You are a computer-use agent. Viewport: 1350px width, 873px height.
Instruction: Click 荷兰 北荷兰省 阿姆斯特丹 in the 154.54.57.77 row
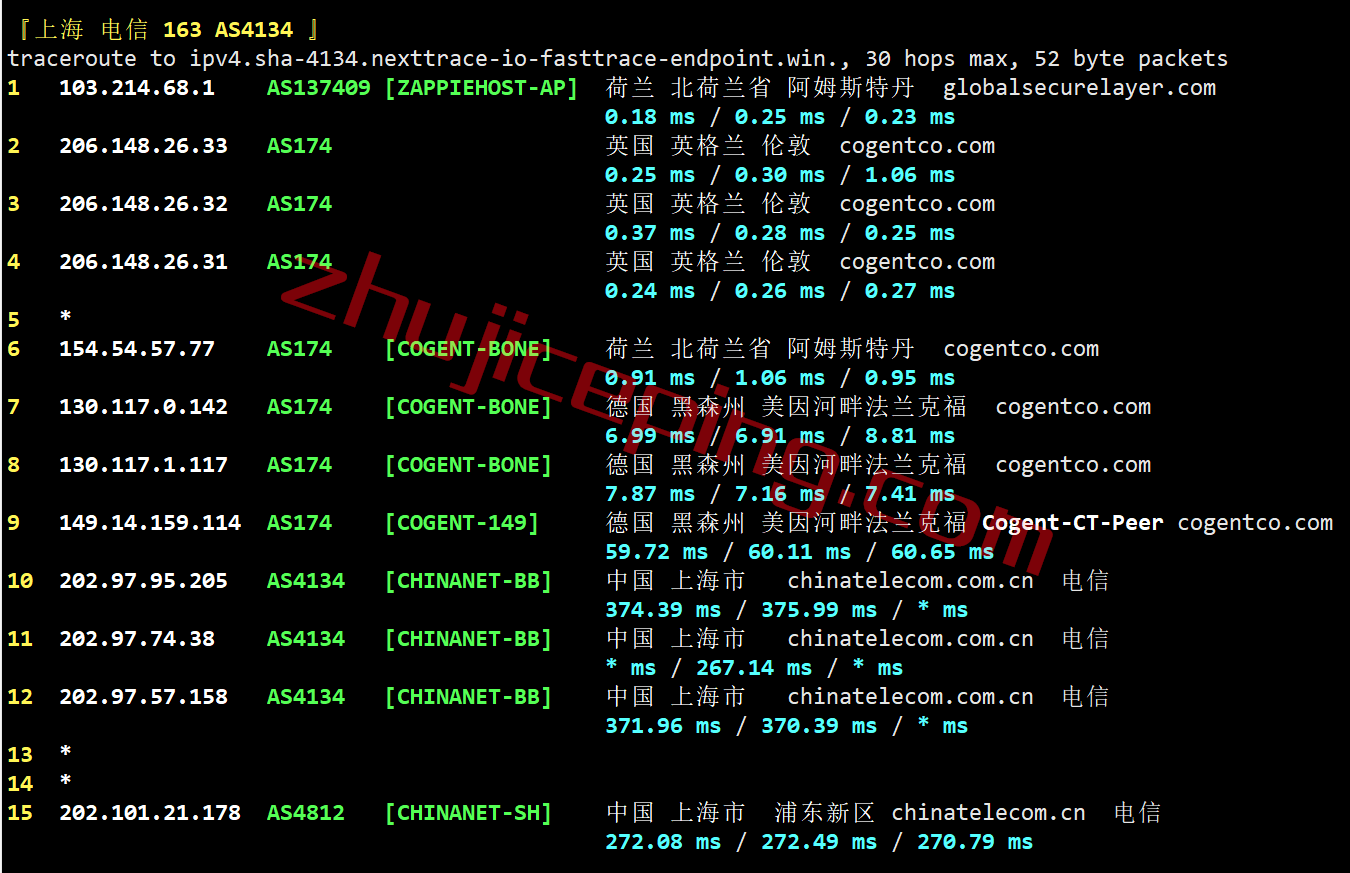(760, 349)
